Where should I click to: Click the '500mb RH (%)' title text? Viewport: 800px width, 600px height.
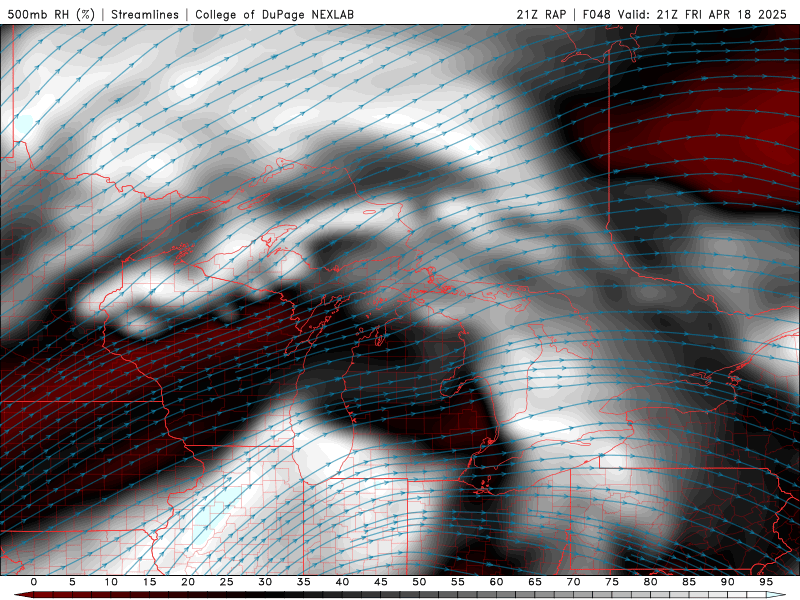[x=51, y=14]
